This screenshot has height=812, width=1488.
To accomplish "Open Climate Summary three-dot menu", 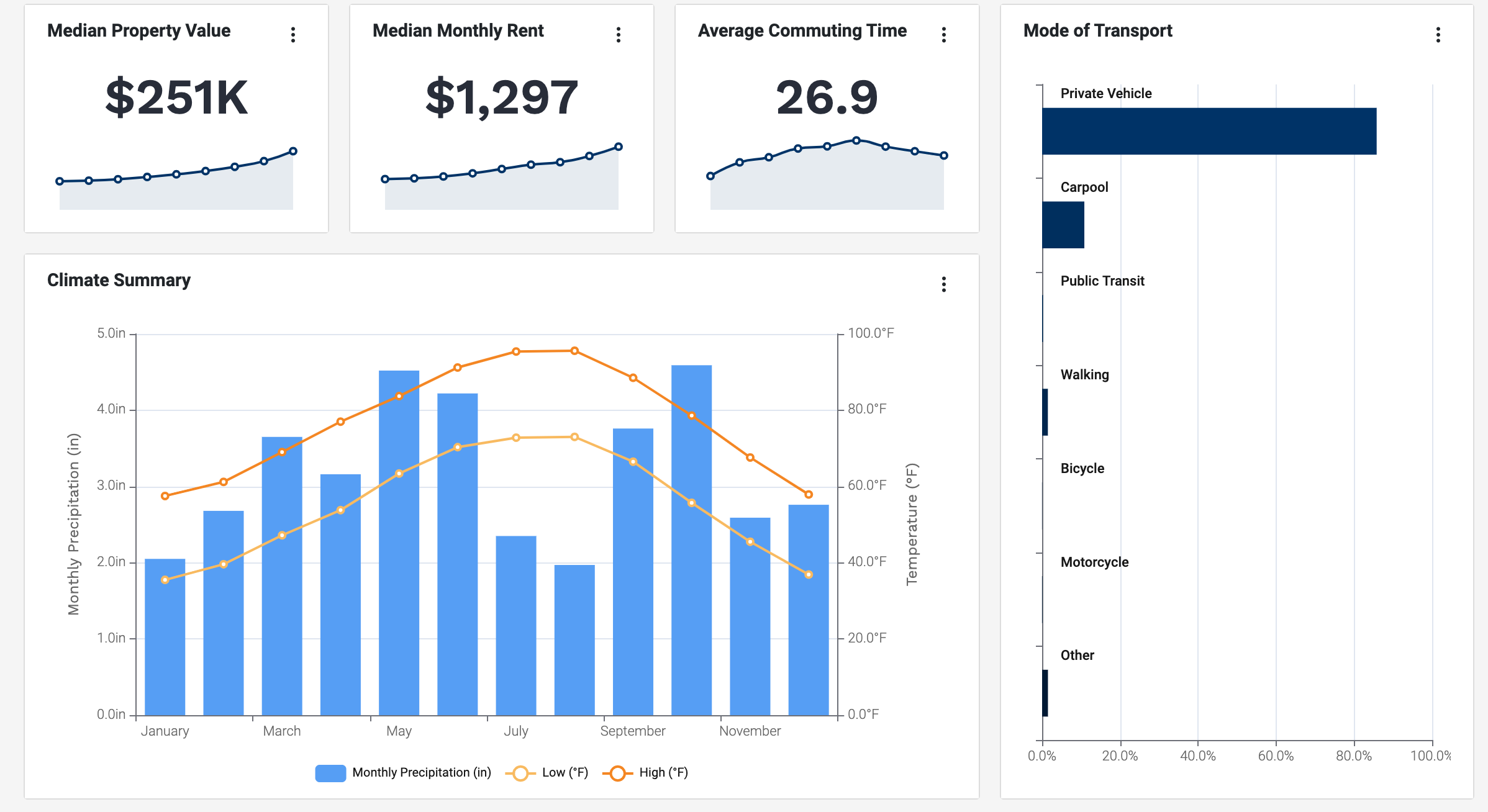I will [944, 284].
